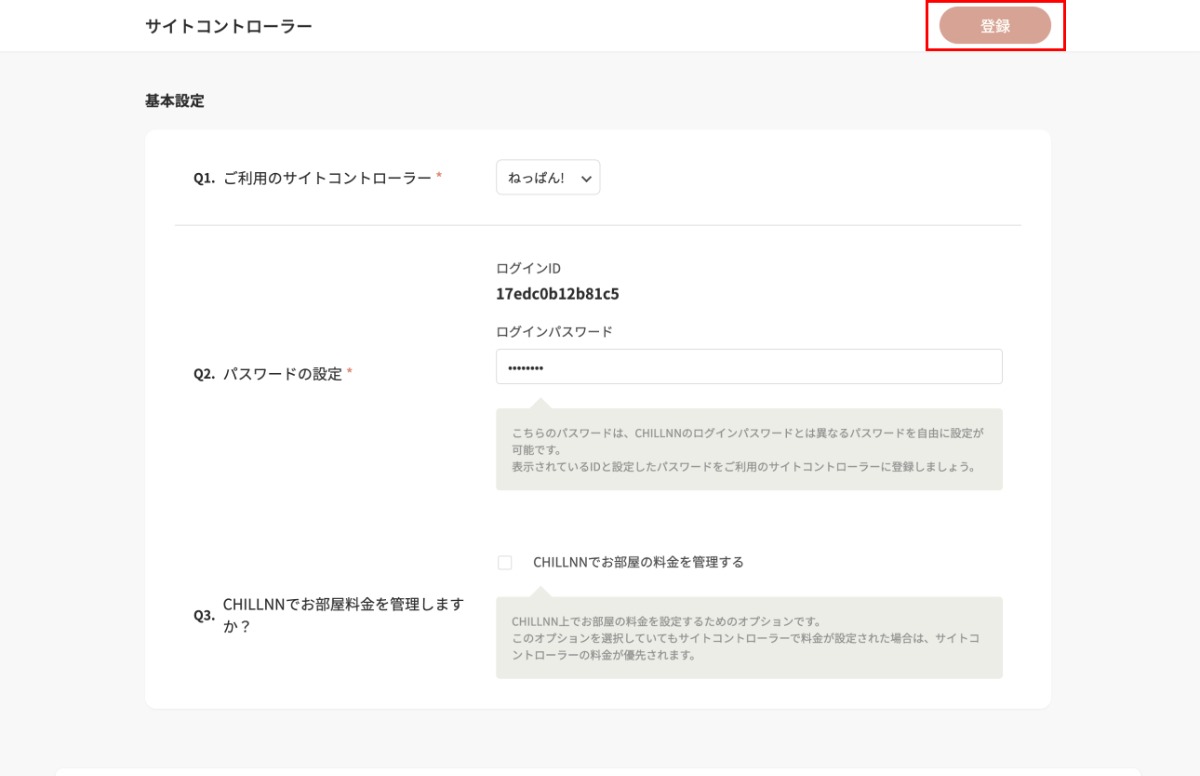The height and width of the screenshot is (776, 1200).
Task: Click the CHILLNNでお部屋の料金を管理する checkbox label
Action: (x=638, y=562)
